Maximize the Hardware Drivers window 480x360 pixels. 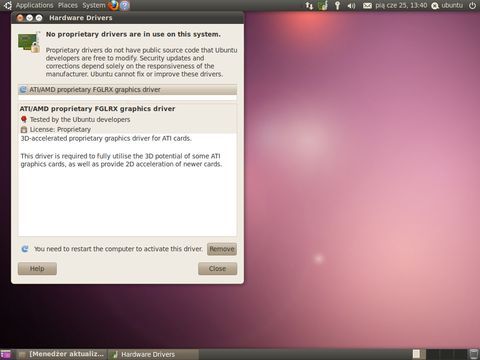(39, 18)
